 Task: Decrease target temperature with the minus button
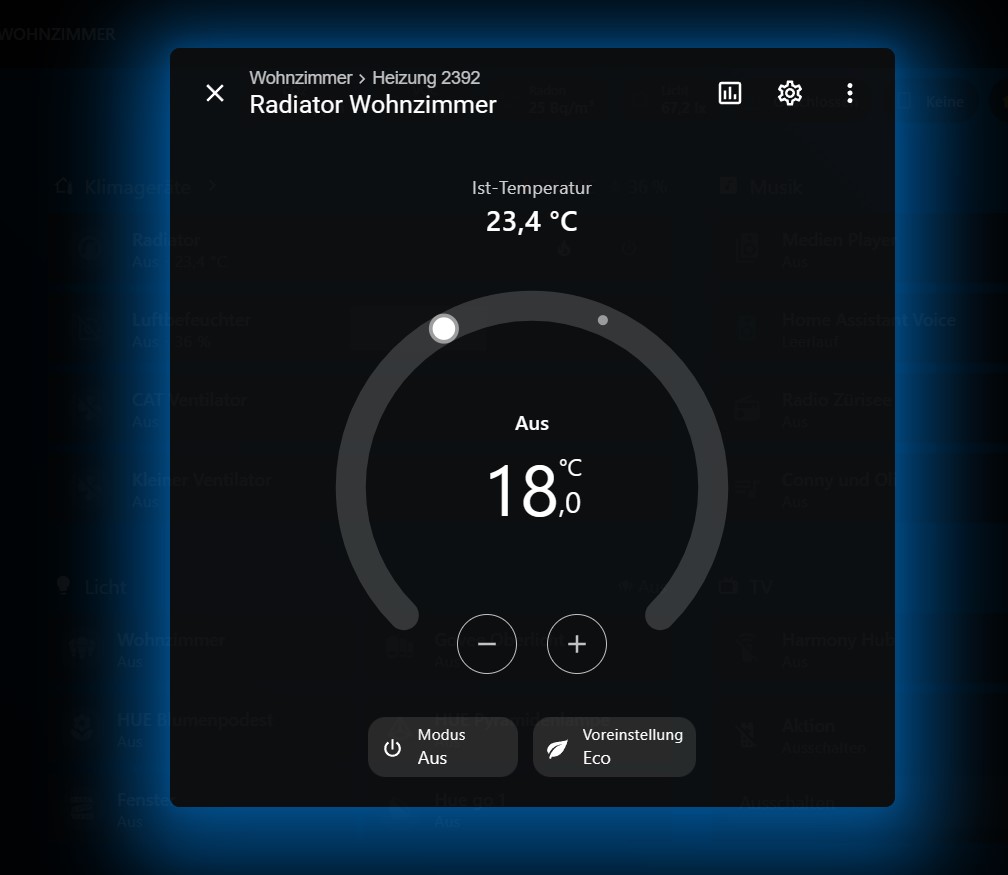487,644
